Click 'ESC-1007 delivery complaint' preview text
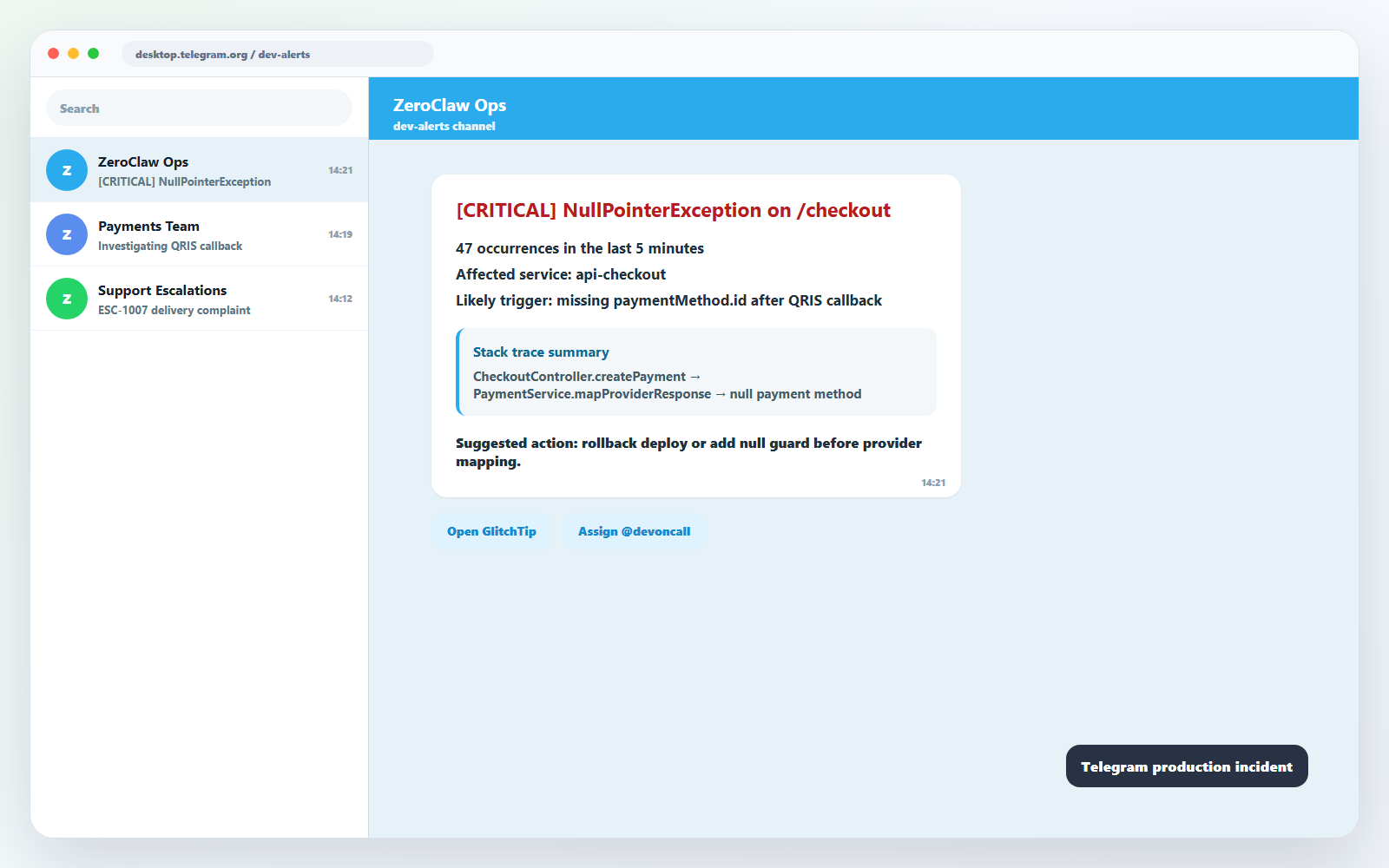 click(174, 311)
